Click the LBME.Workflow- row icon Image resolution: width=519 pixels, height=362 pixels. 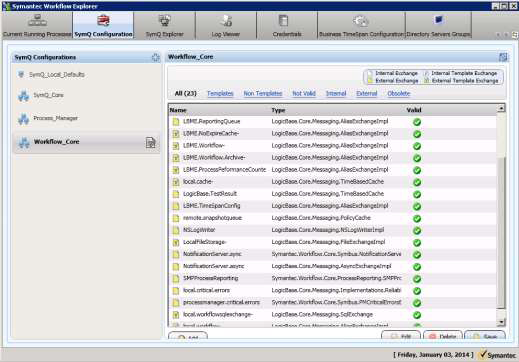176,146
